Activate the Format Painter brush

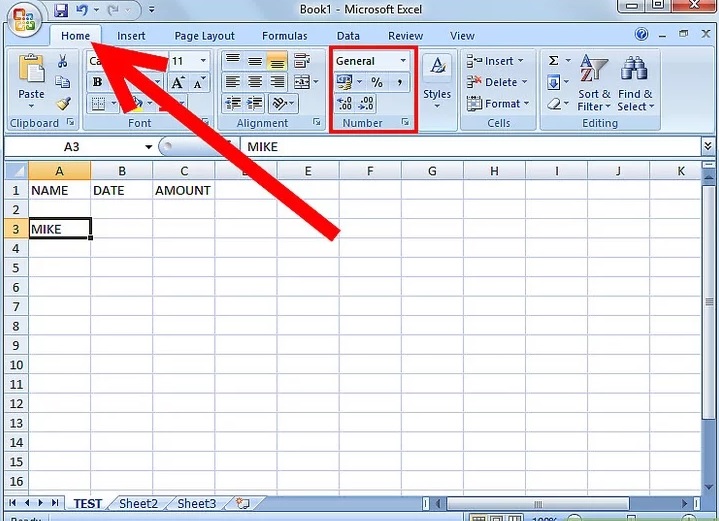point(64,104)
